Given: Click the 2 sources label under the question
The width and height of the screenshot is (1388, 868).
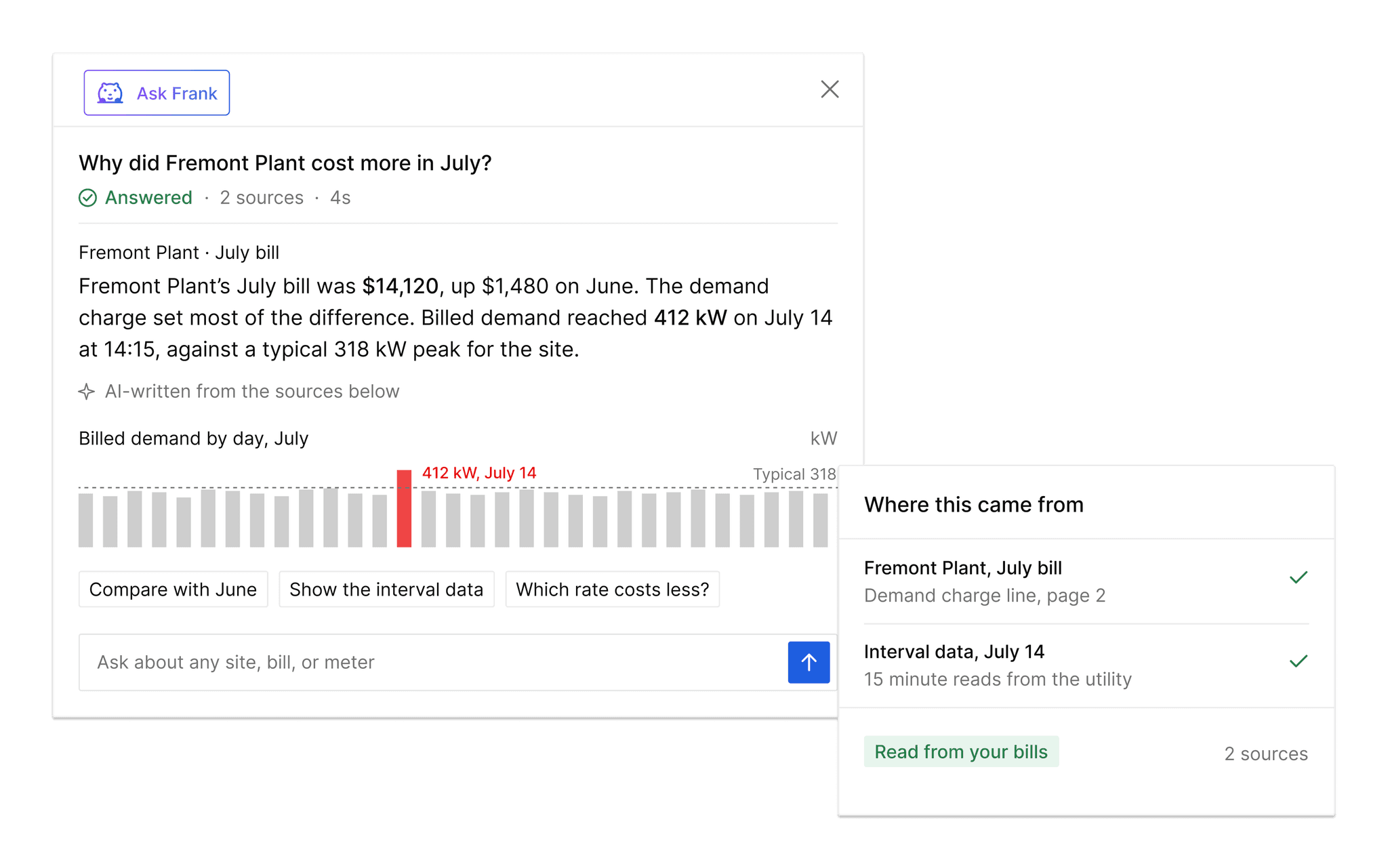Looking at the screenshot, I should pyautogui.click(x=262, y=198).
